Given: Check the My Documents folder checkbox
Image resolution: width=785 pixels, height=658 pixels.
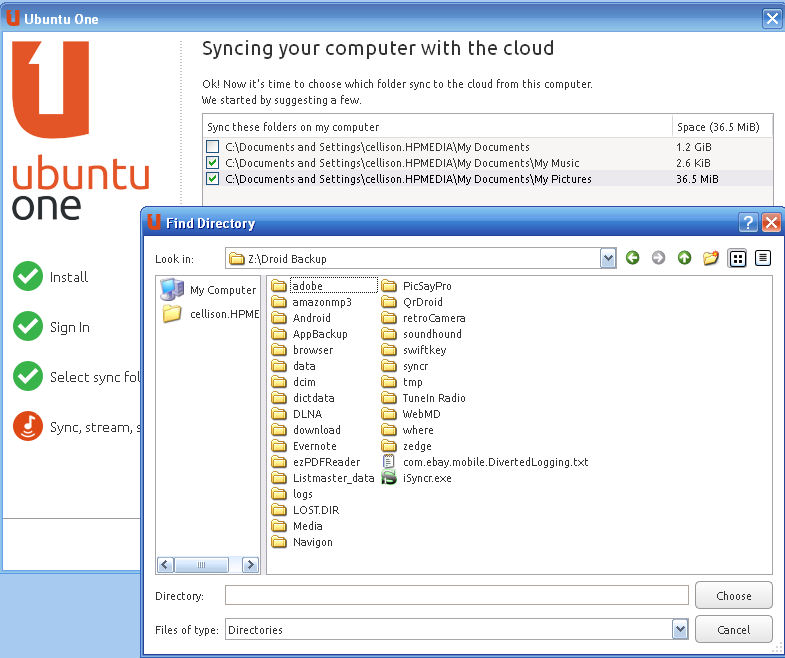Looking at the screenshot, I should pos(212,147).
